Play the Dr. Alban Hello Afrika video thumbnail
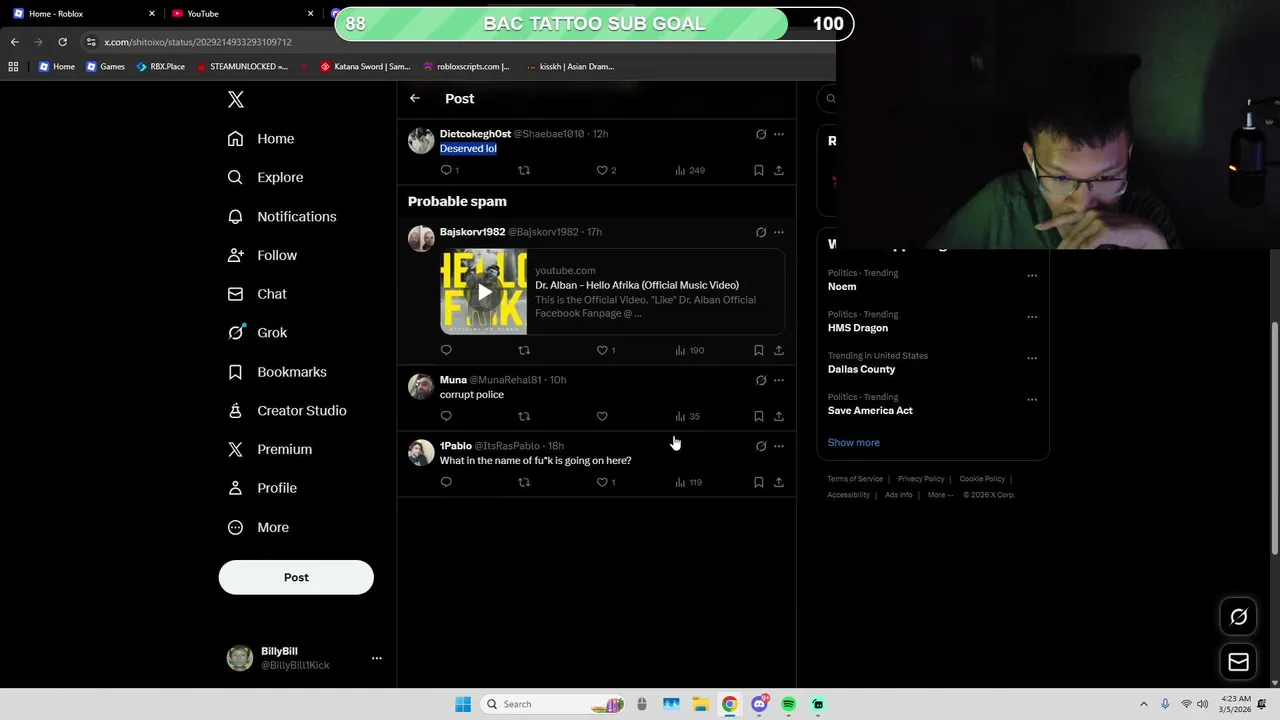 (484, 292)
